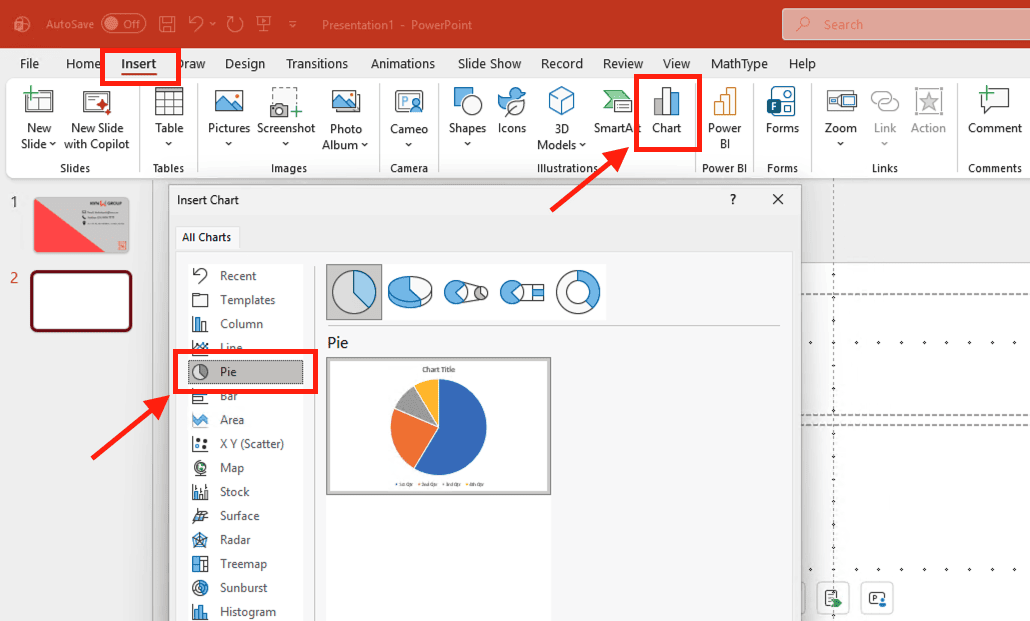Click the All Charts tab
The image size is (1030, 621).
click(206, 237)
